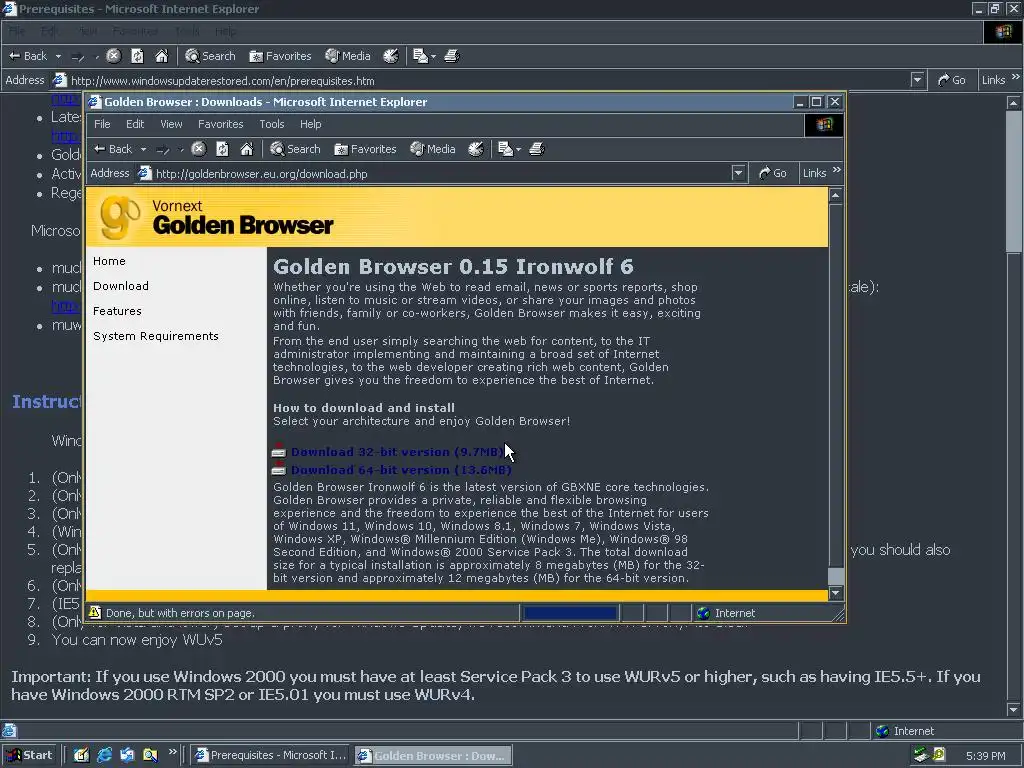
Task: Open Media in Prerequisites window toolbar
Action: (347, 56)
